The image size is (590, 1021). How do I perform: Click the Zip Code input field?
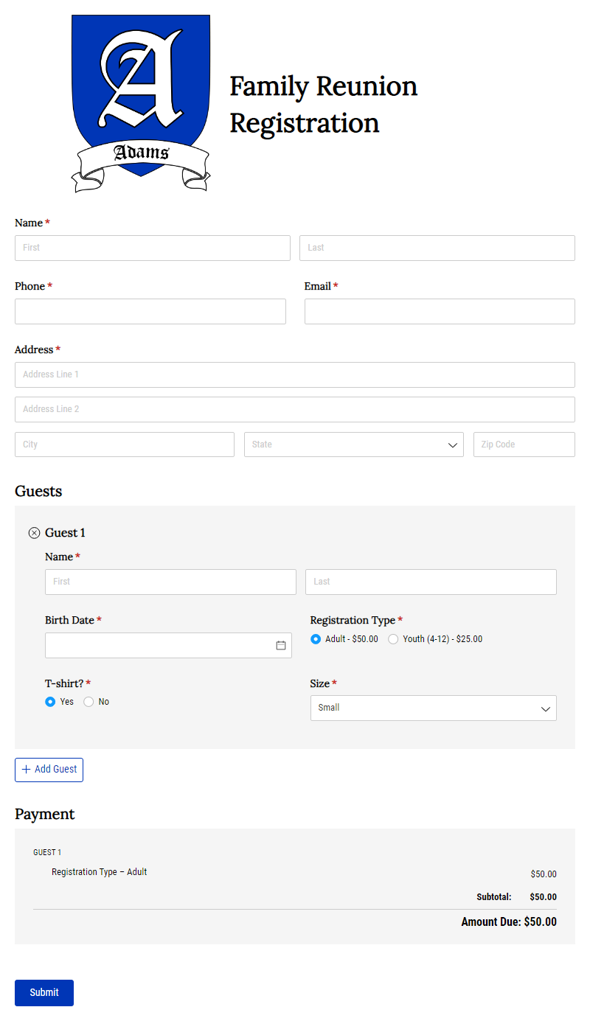point(524,445)
